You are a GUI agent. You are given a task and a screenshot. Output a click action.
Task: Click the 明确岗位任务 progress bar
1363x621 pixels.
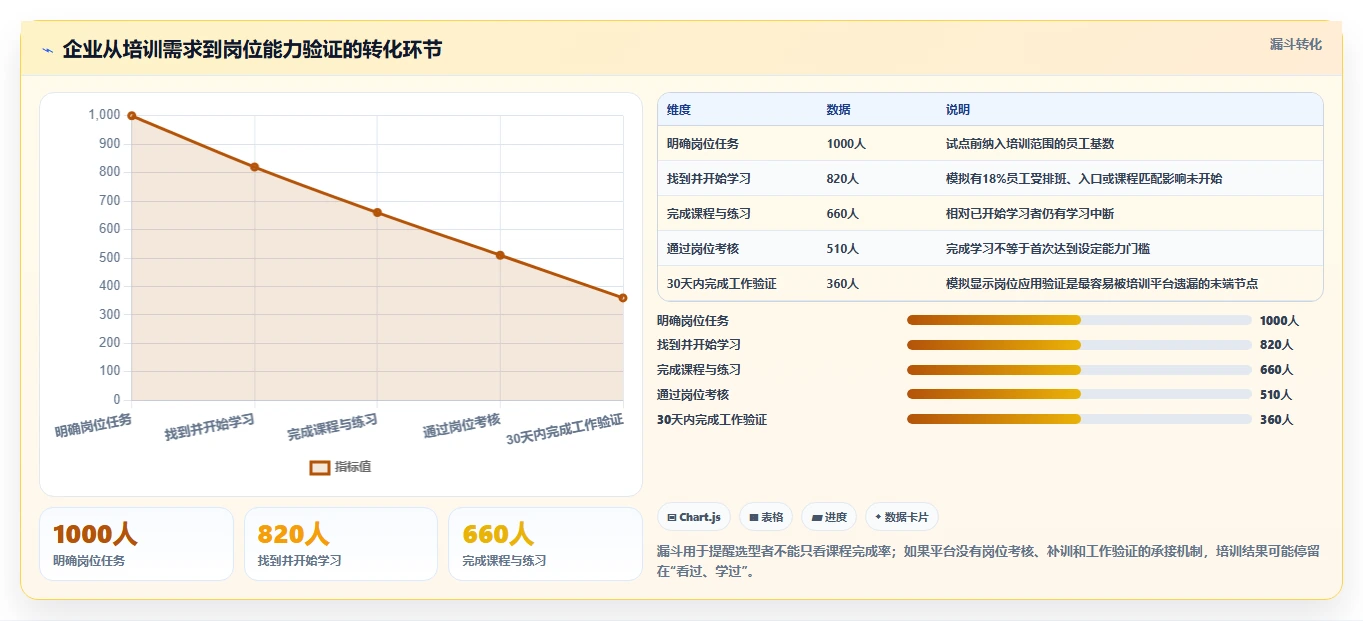1079,320
